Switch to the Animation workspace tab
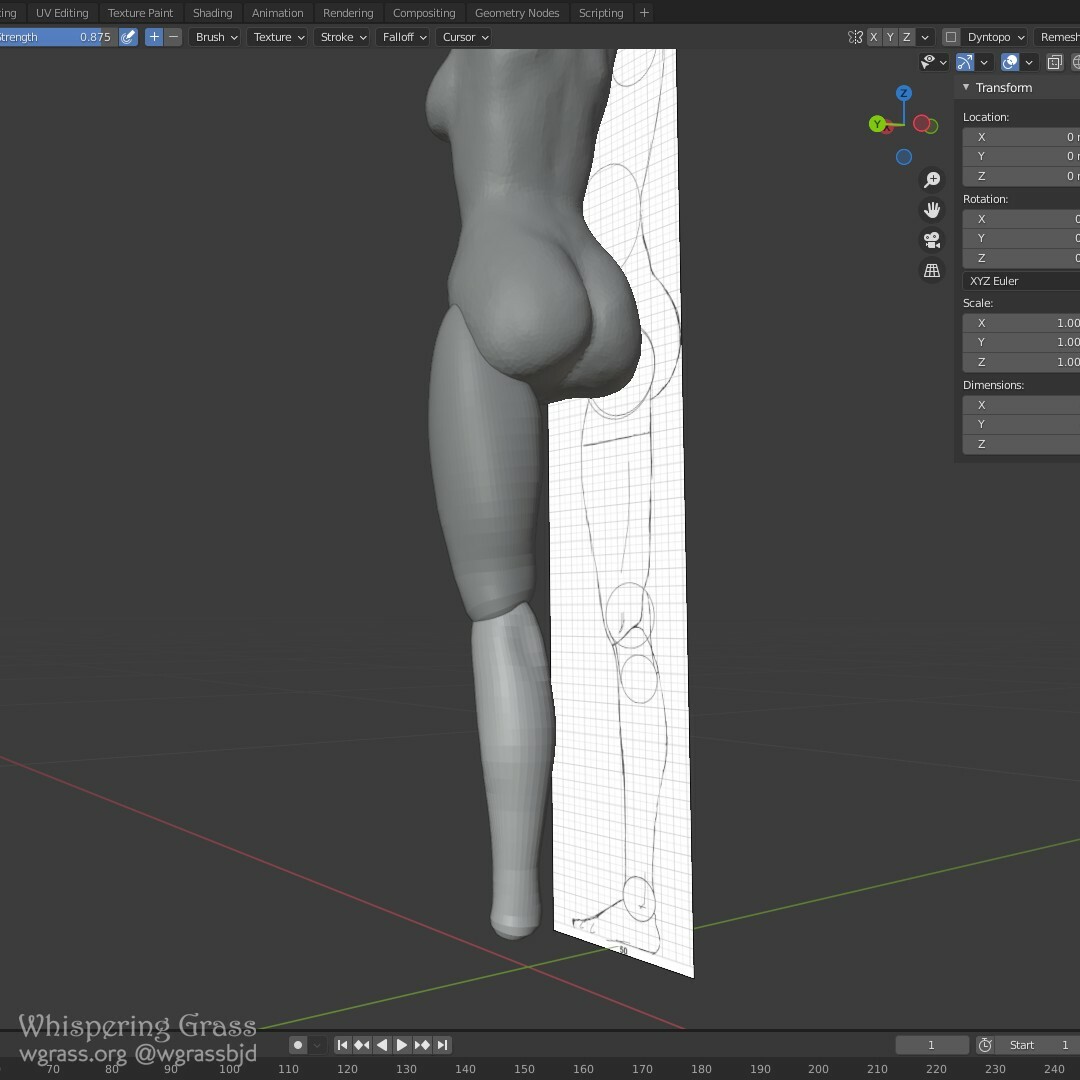 tap(278, 13)
